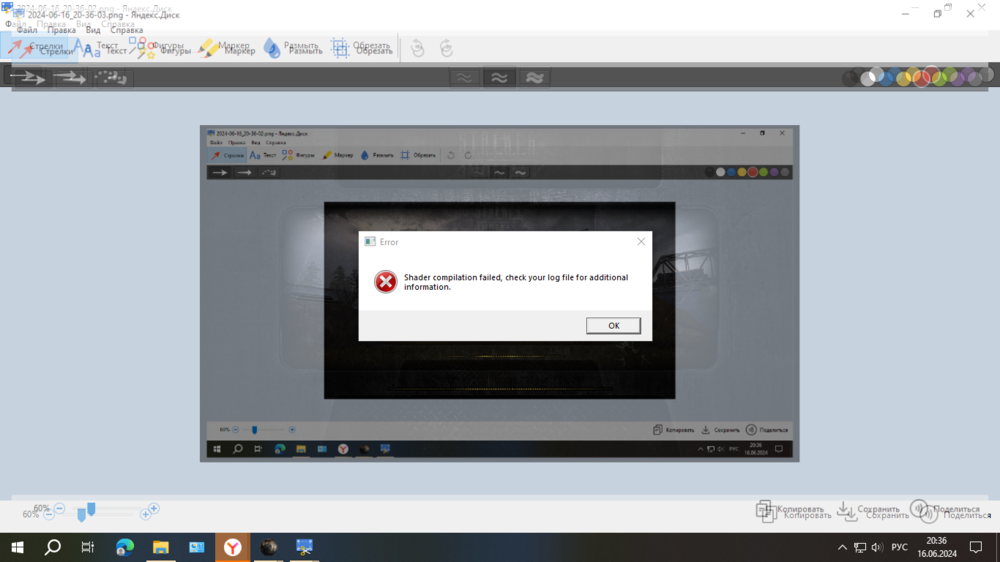Open the volume control in the tray
1000x562 pixels.
point(878,547)
